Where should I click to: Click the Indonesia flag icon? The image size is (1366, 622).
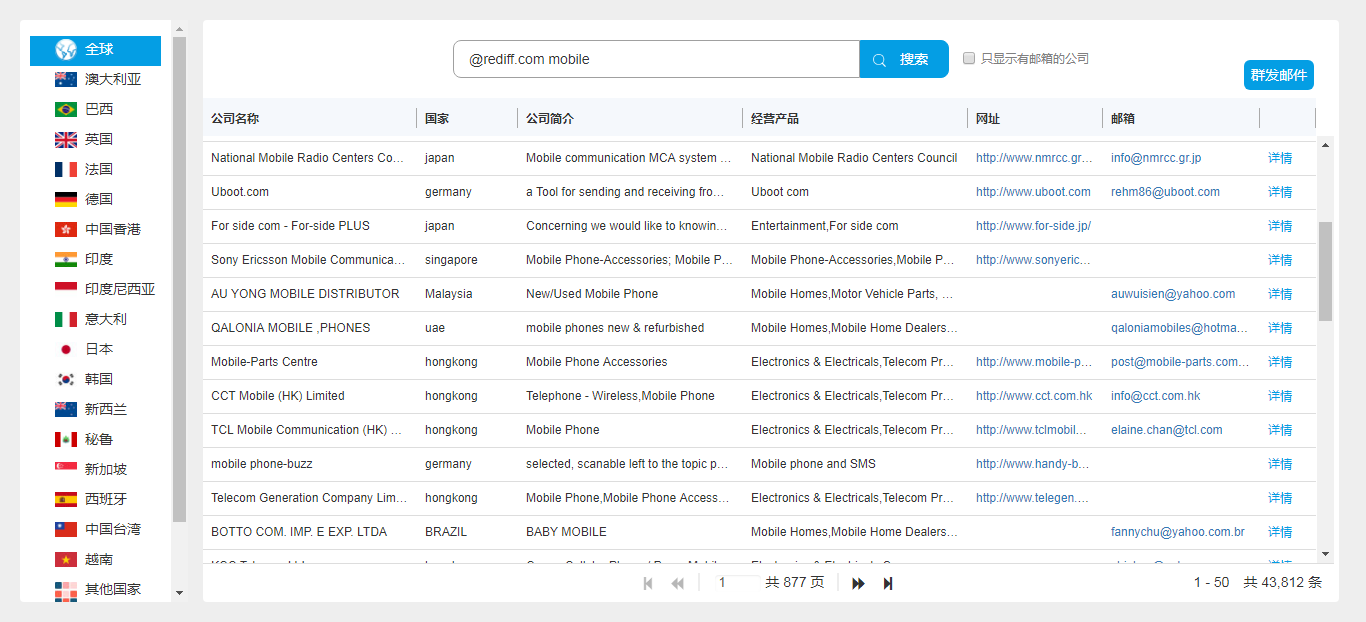pyautogui.click(x=66, y=289)
